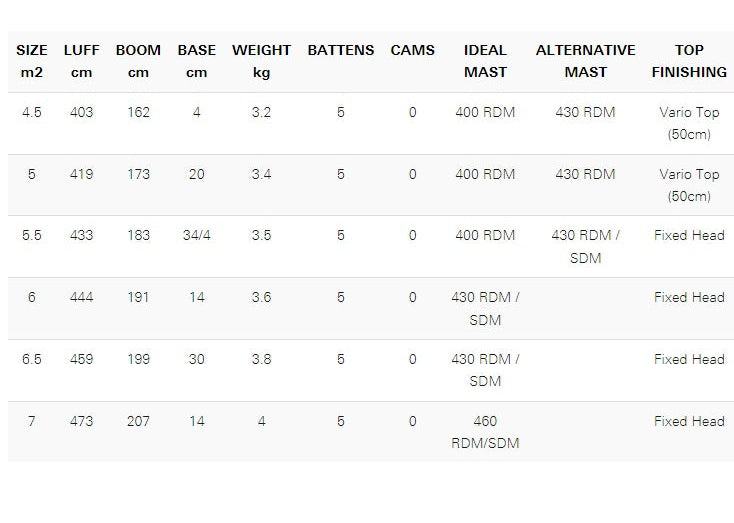
Task: Click the base value 34/4
Action: tap(197, 236)
